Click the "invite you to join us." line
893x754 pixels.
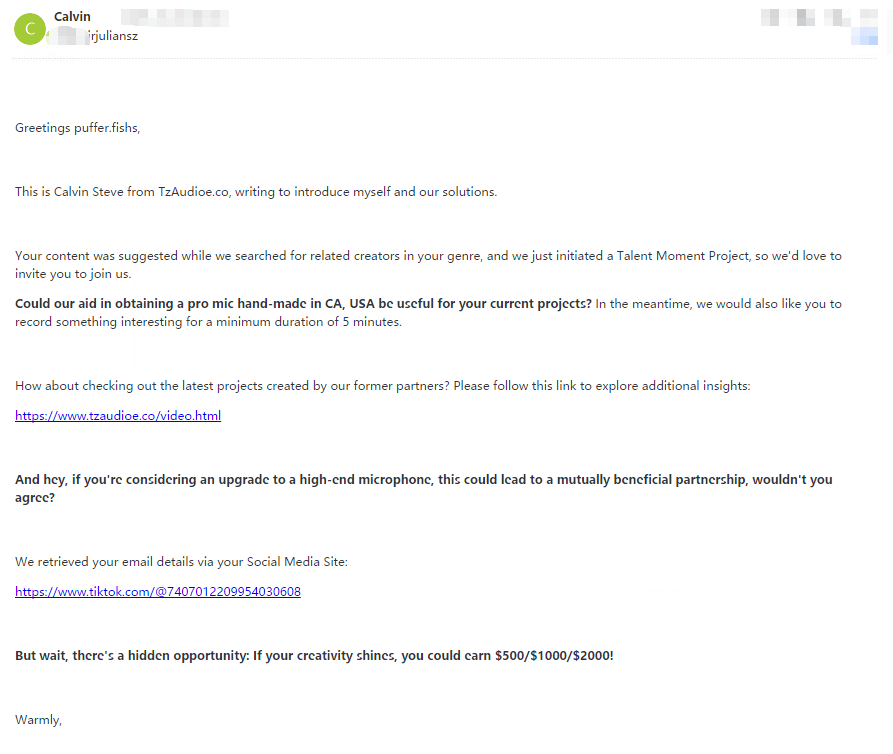[x=73, y=274]
